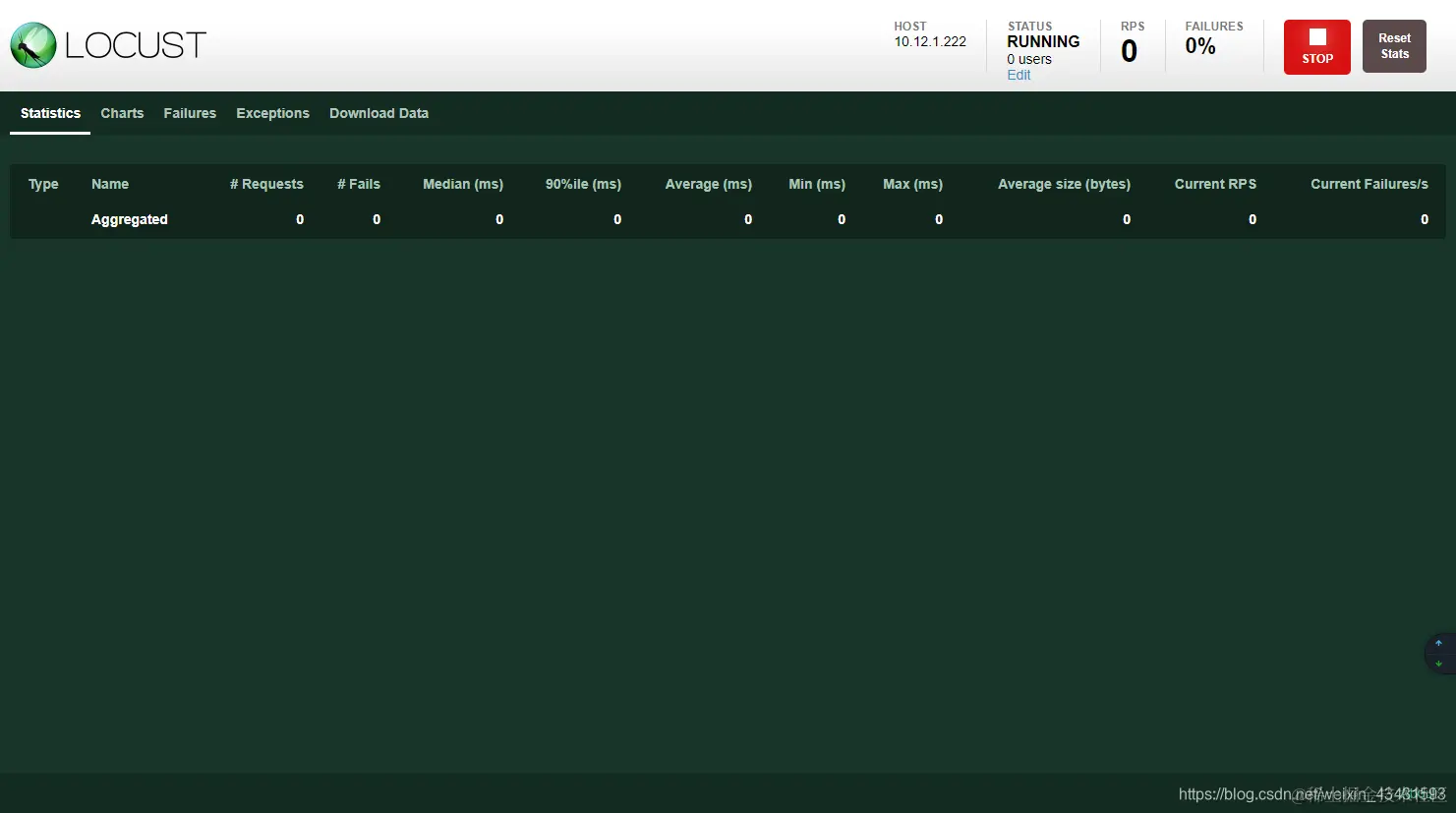Sort by the Type column header
The width and height of the screenshot is (1456, 813).
pyautogui.click(x=43, y=184)
